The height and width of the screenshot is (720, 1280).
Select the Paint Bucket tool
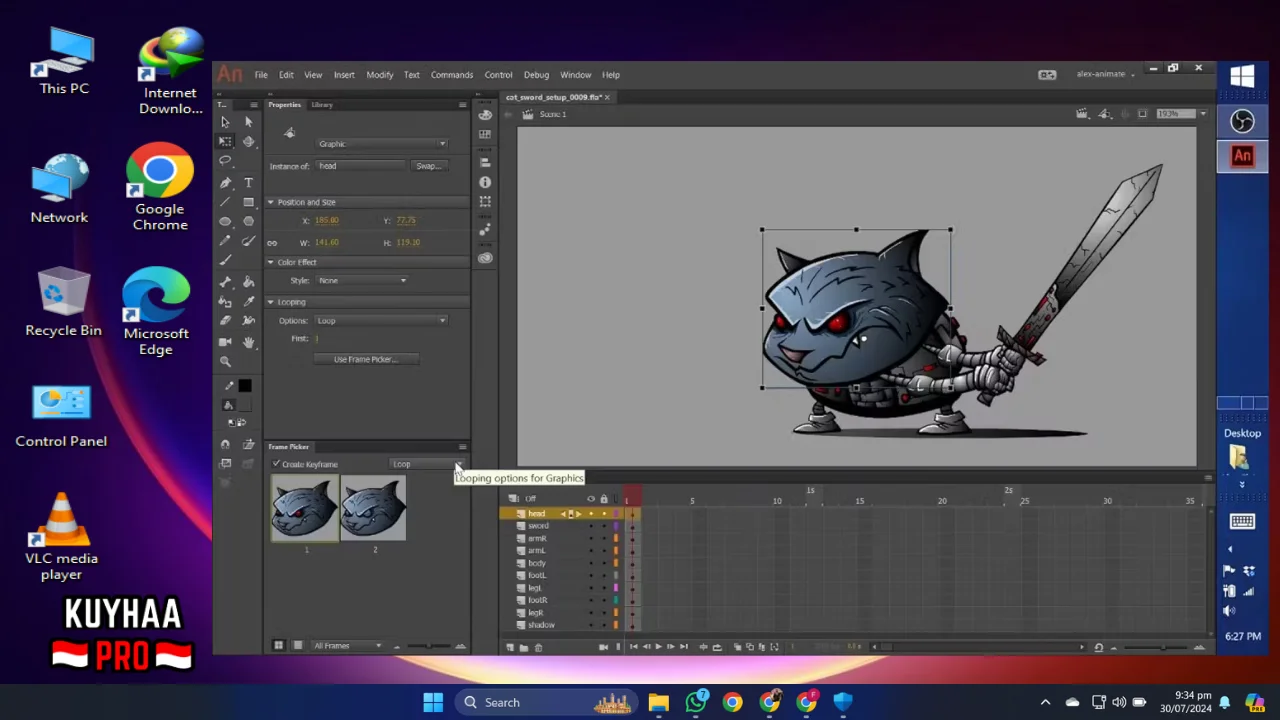pos(248,282)
